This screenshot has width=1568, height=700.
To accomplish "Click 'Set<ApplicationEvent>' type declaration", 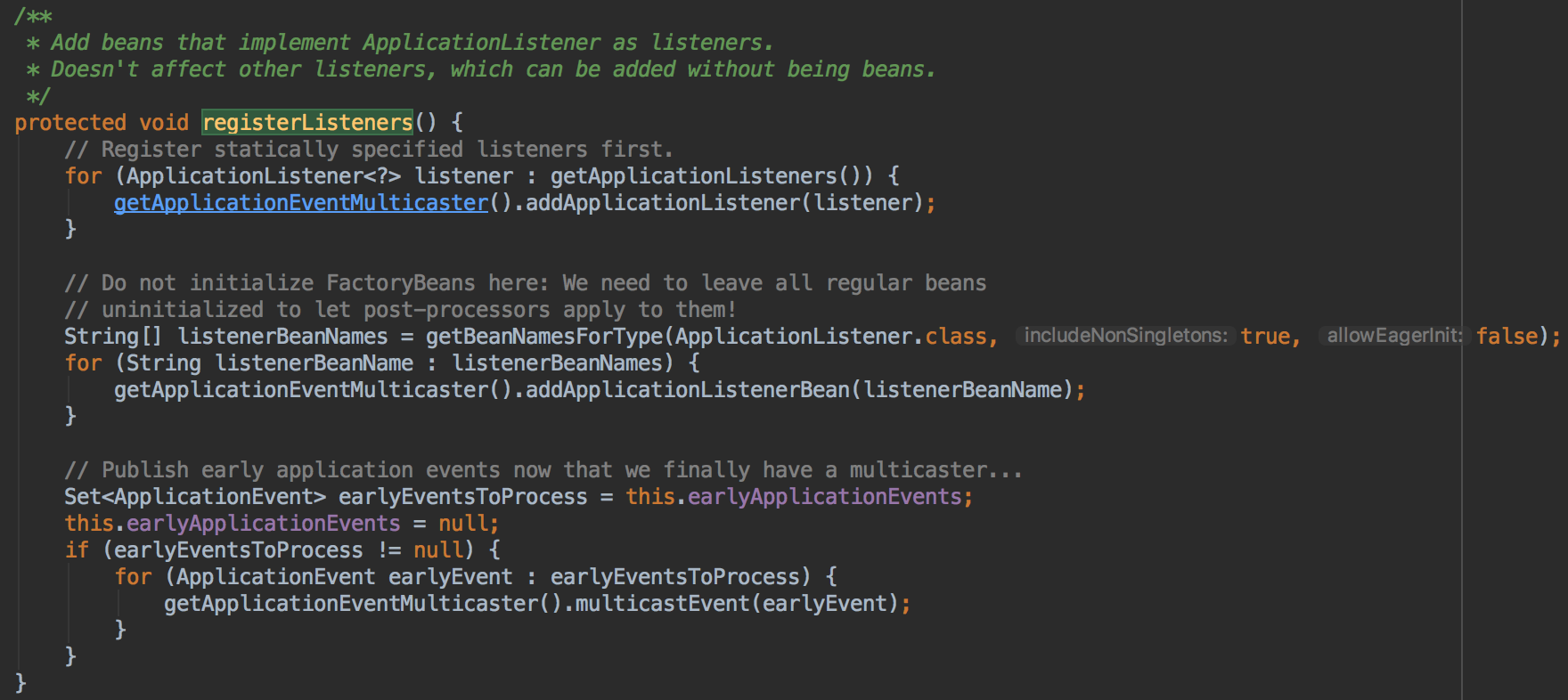I will [195, 497].
